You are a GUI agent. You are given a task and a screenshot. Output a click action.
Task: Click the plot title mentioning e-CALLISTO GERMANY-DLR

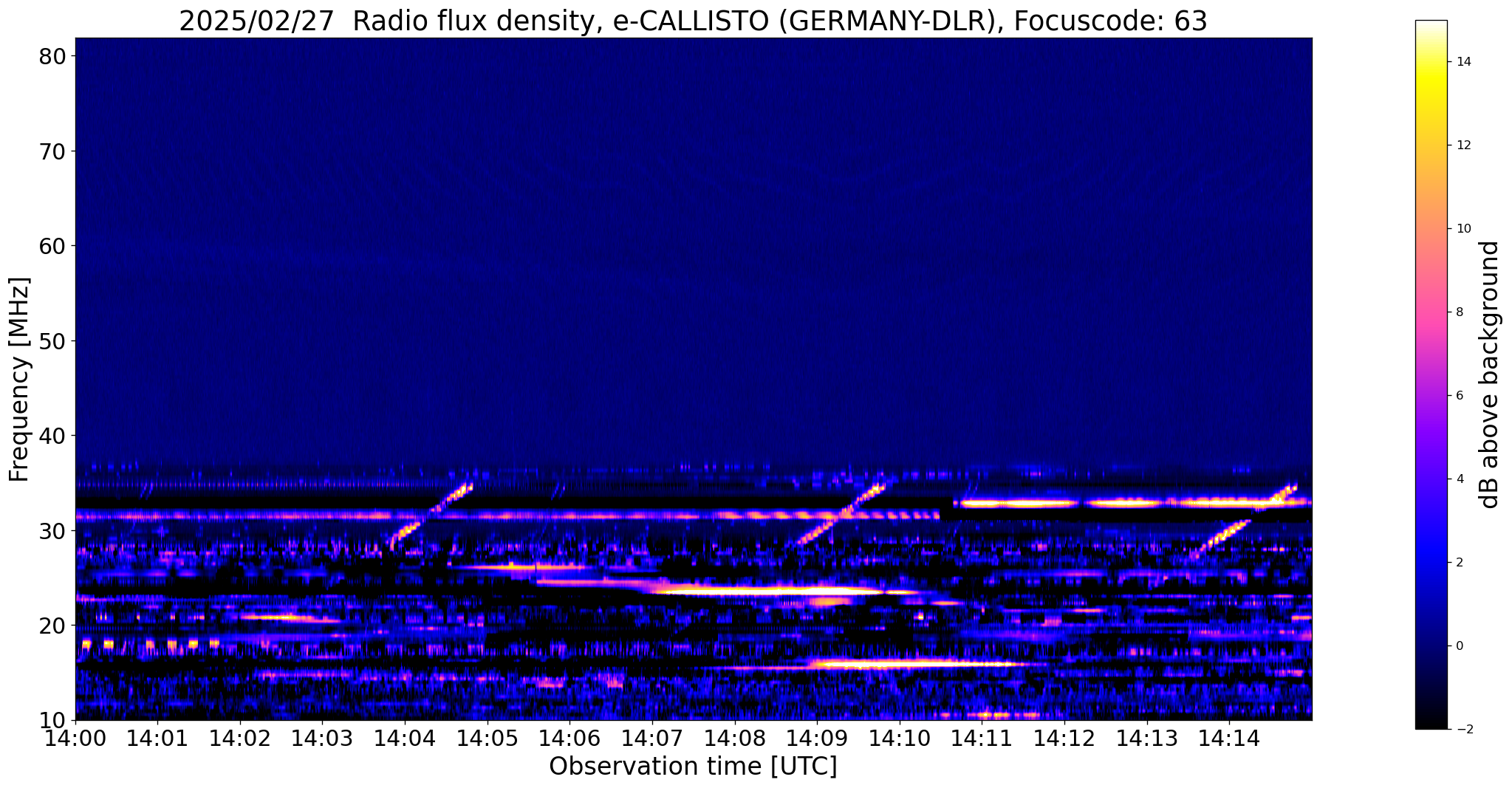click(693, 21)
